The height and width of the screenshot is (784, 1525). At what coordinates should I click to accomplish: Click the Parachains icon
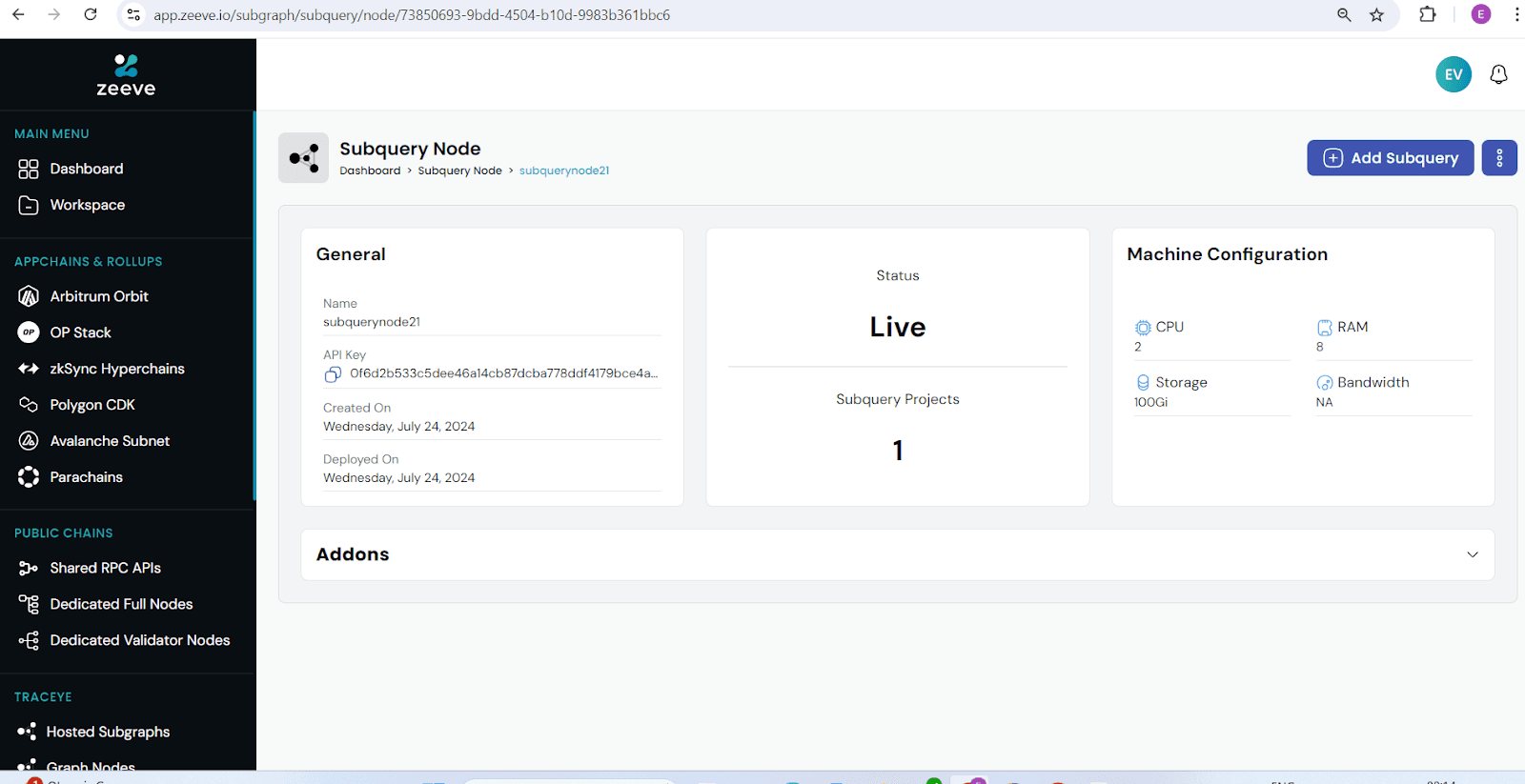coord(29,477)
